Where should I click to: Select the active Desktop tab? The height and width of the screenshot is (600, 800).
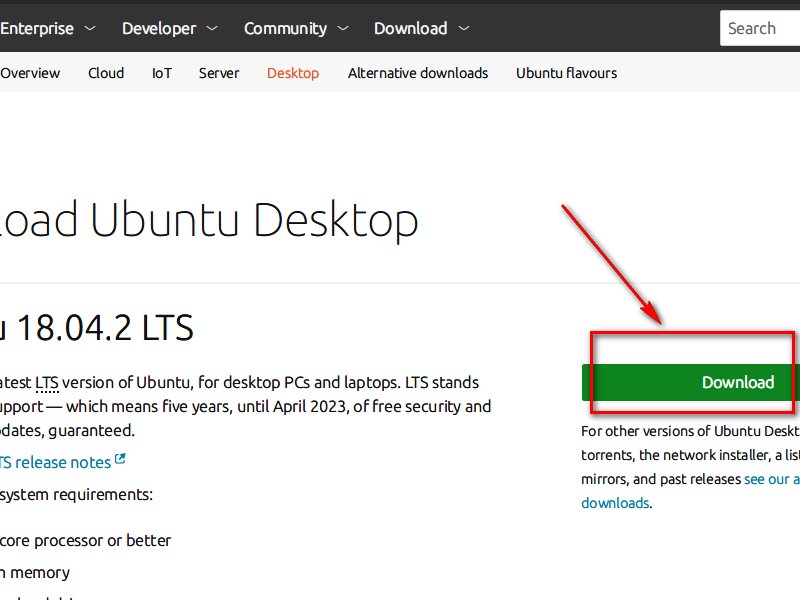click(293, 73)
